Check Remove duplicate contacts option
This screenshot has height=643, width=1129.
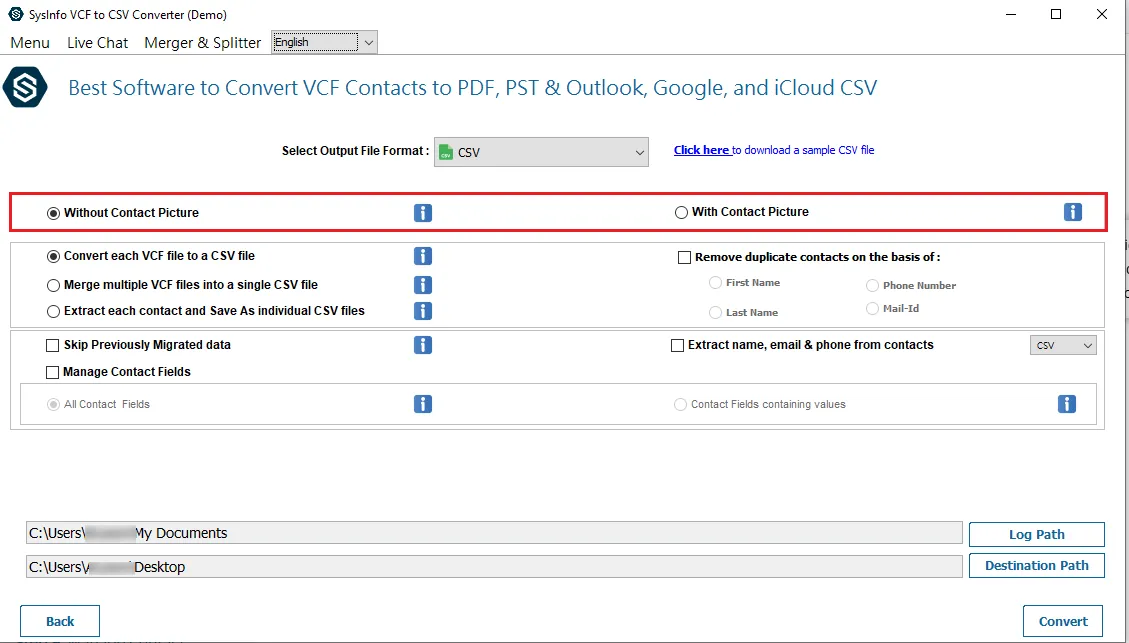point(685,257)
